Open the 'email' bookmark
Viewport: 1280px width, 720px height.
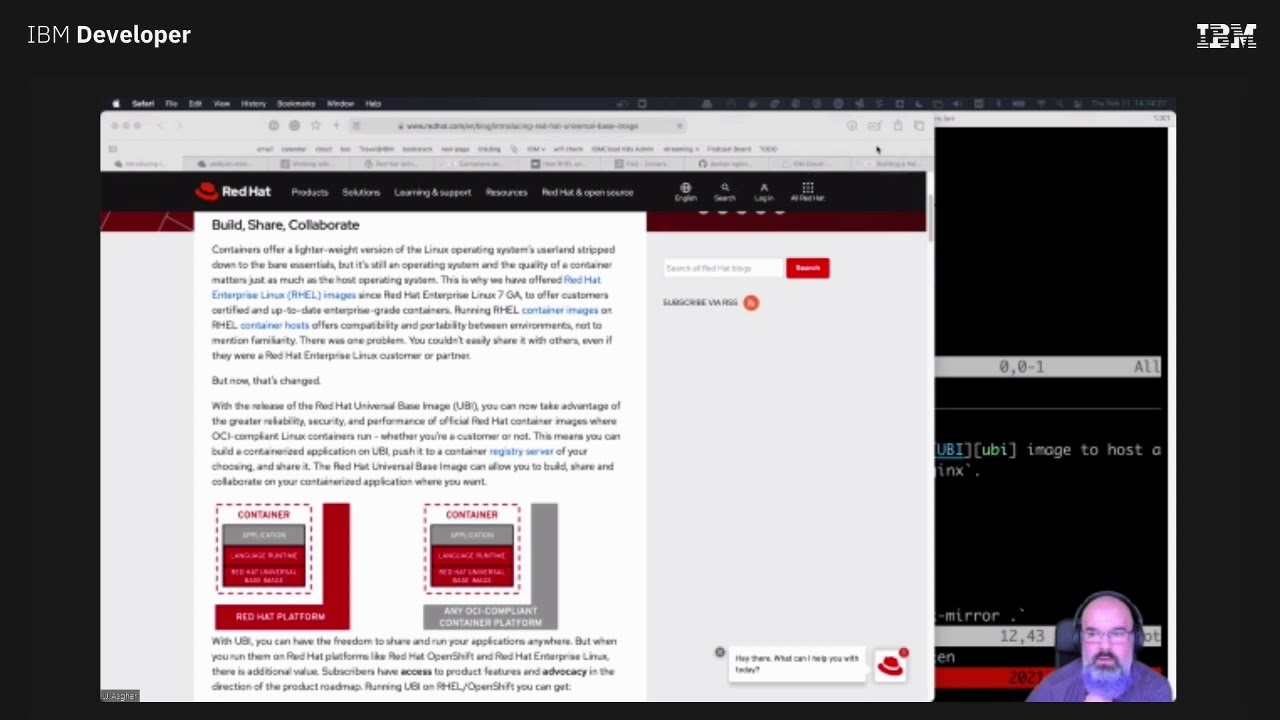point(265,149)
